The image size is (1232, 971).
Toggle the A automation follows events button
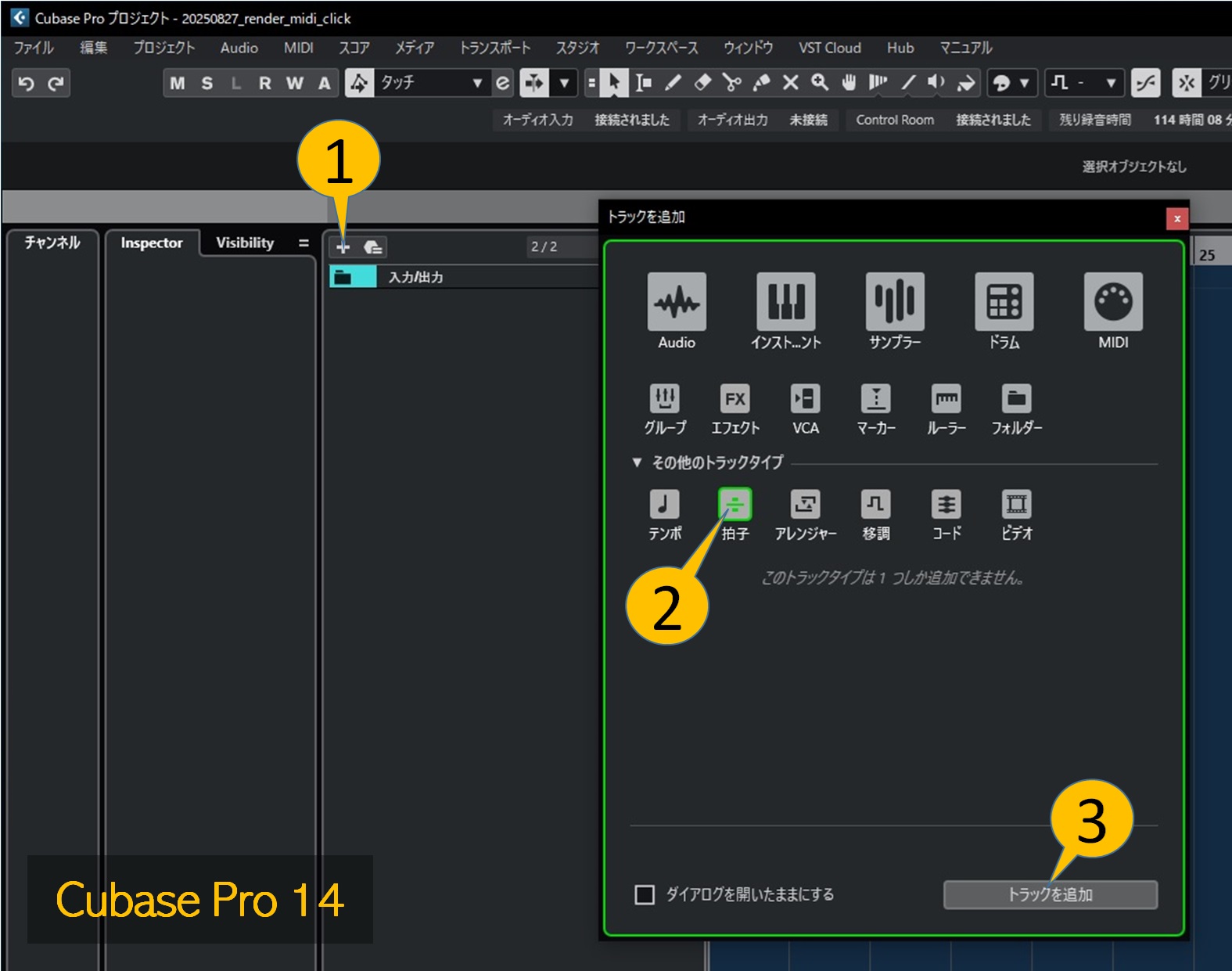pyautogui.click(x=324, y=83)
